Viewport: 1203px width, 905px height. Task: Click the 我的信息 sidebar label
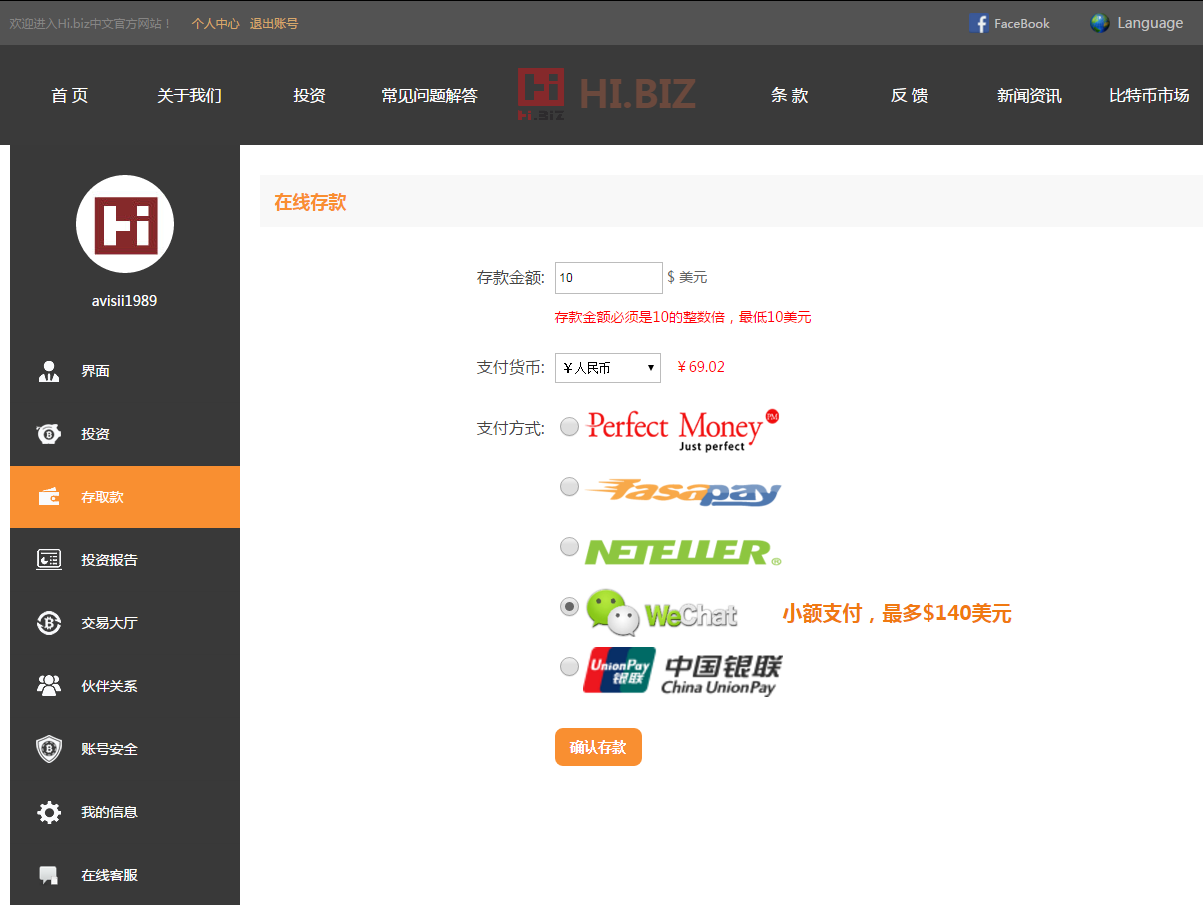click(x=110, y=812)
